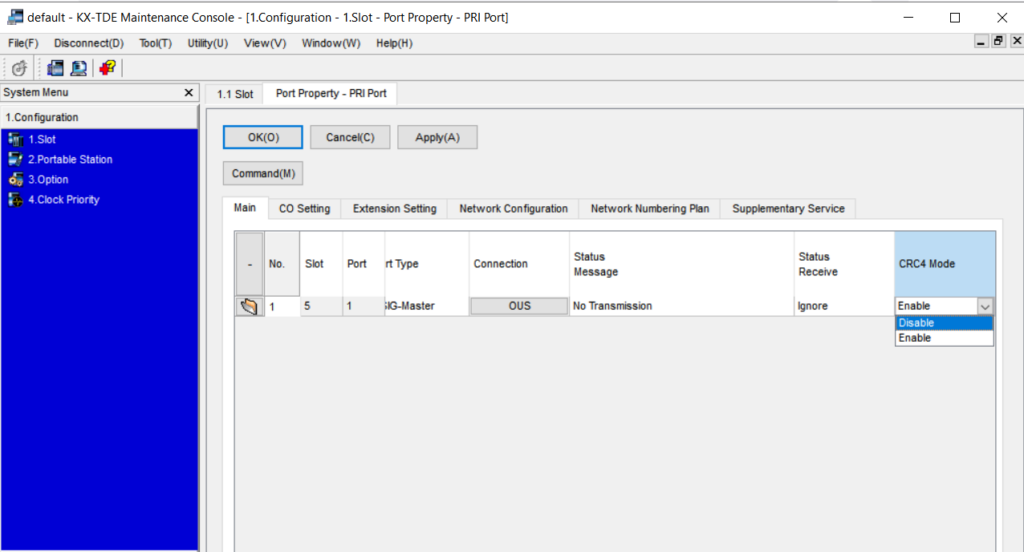The width and height of the screenshot is (1024, 552).
Task: Open 3.Option from the configuration list
Action: [x=47, y=180]
